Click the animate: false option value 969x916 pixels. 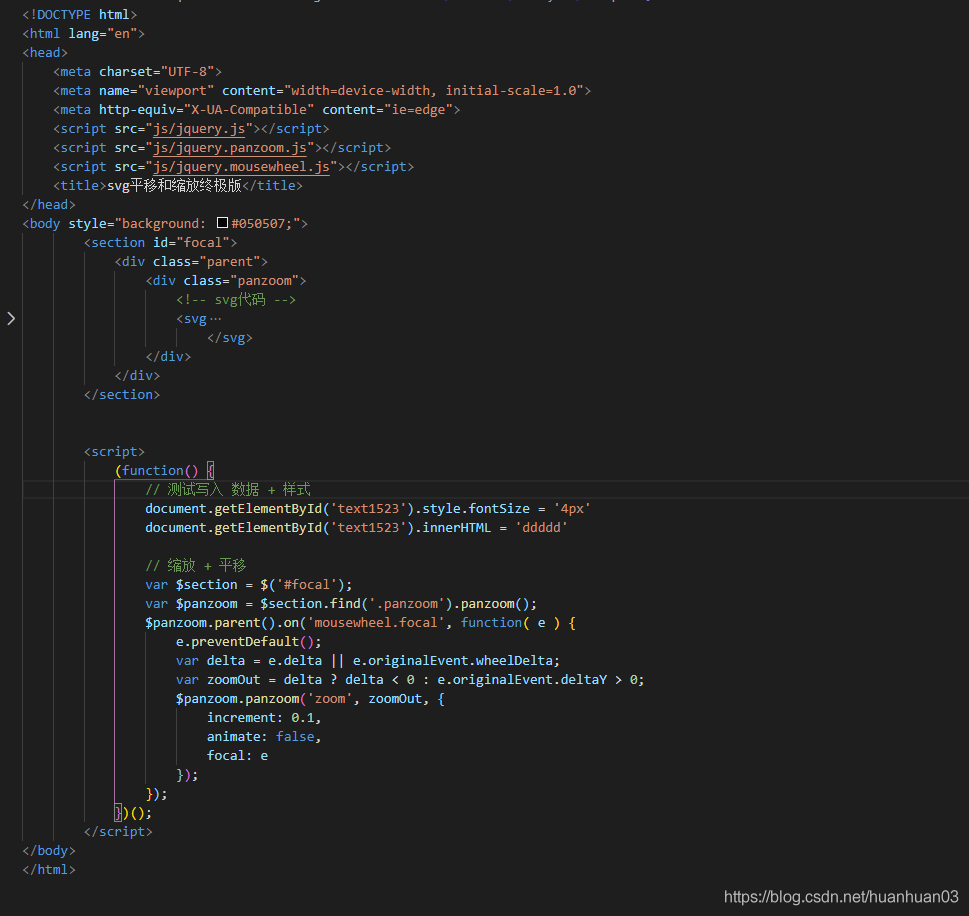click(296, 736)
